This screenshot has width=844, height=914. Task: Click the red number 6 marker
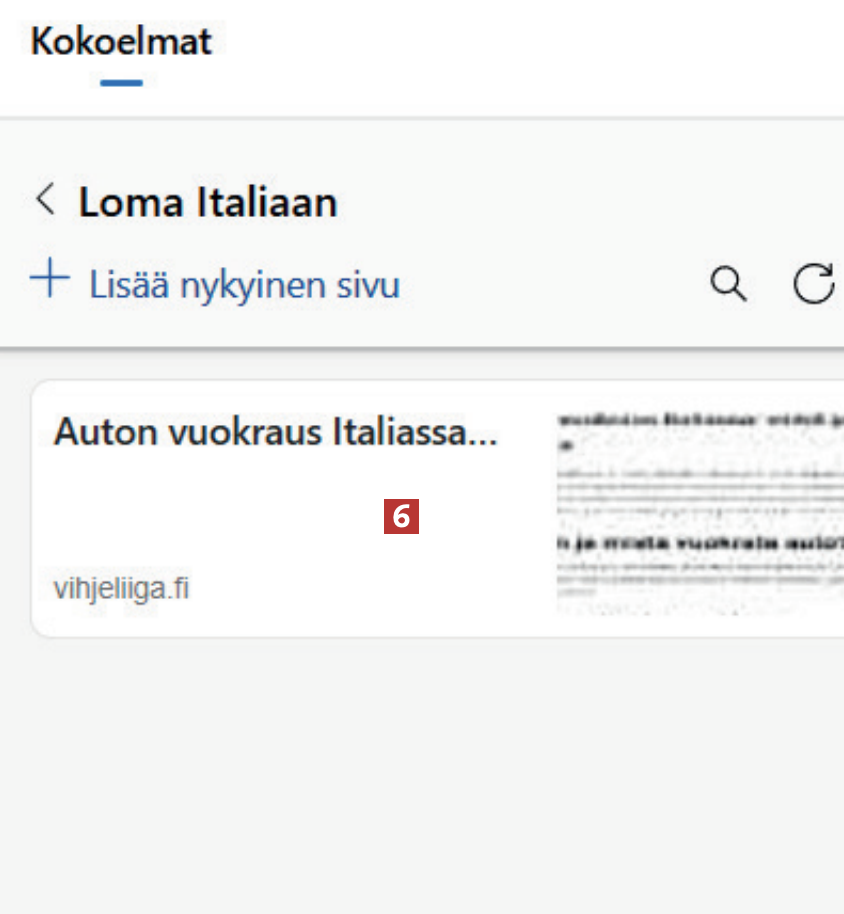pyautogui.click(x=401, y=516)
